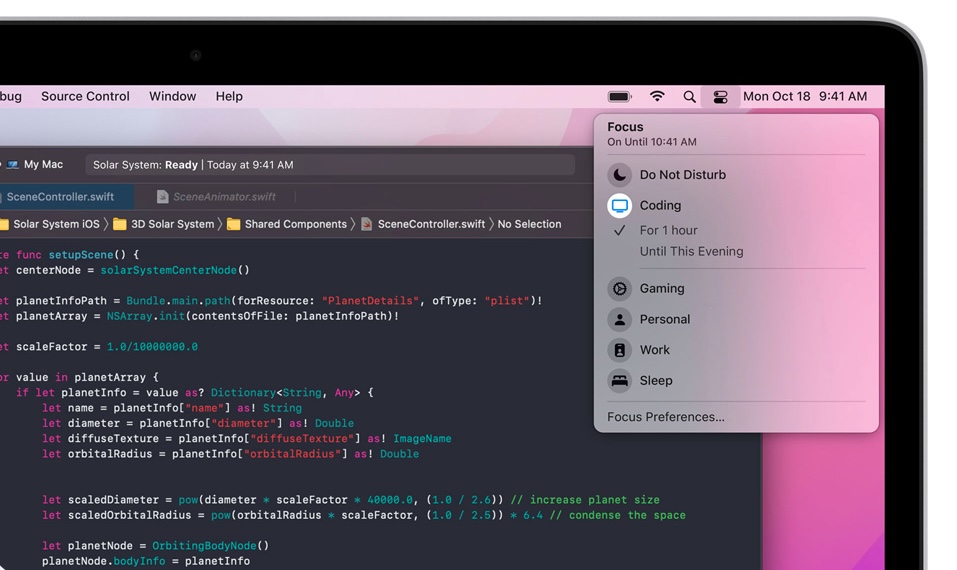Click the // condense the space comment
Image resolution: width=957 pixels, height=570 pixels.
[x=618, y=515]
